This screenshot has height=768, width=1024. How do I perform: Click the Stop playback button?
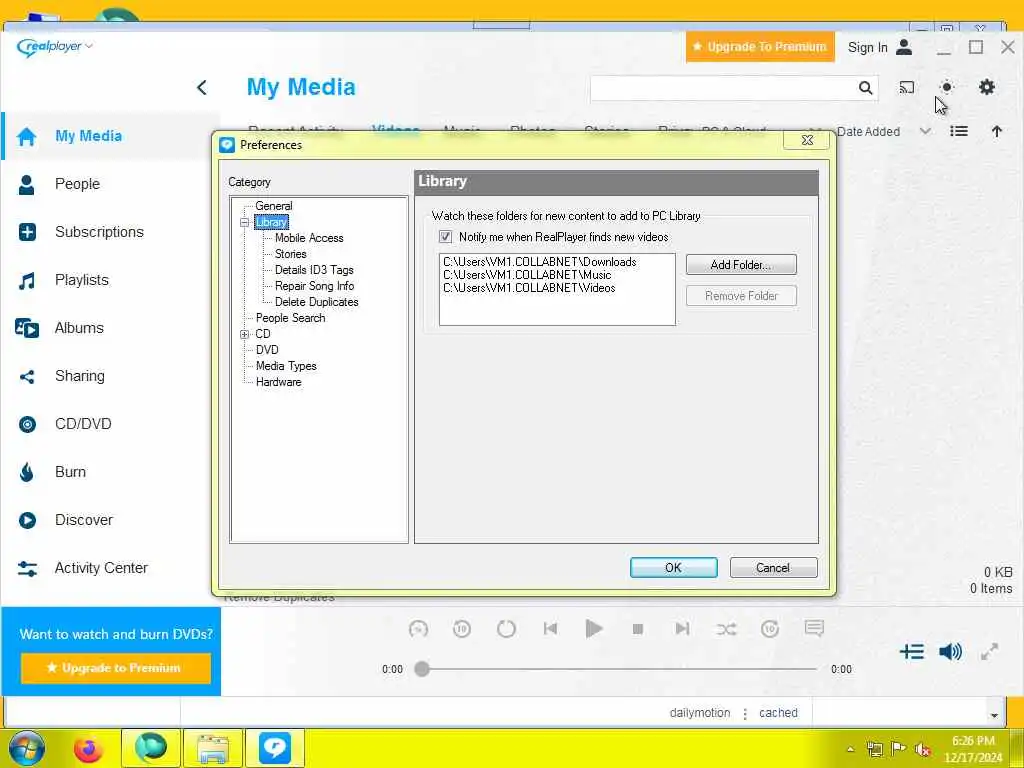(638, 629)
